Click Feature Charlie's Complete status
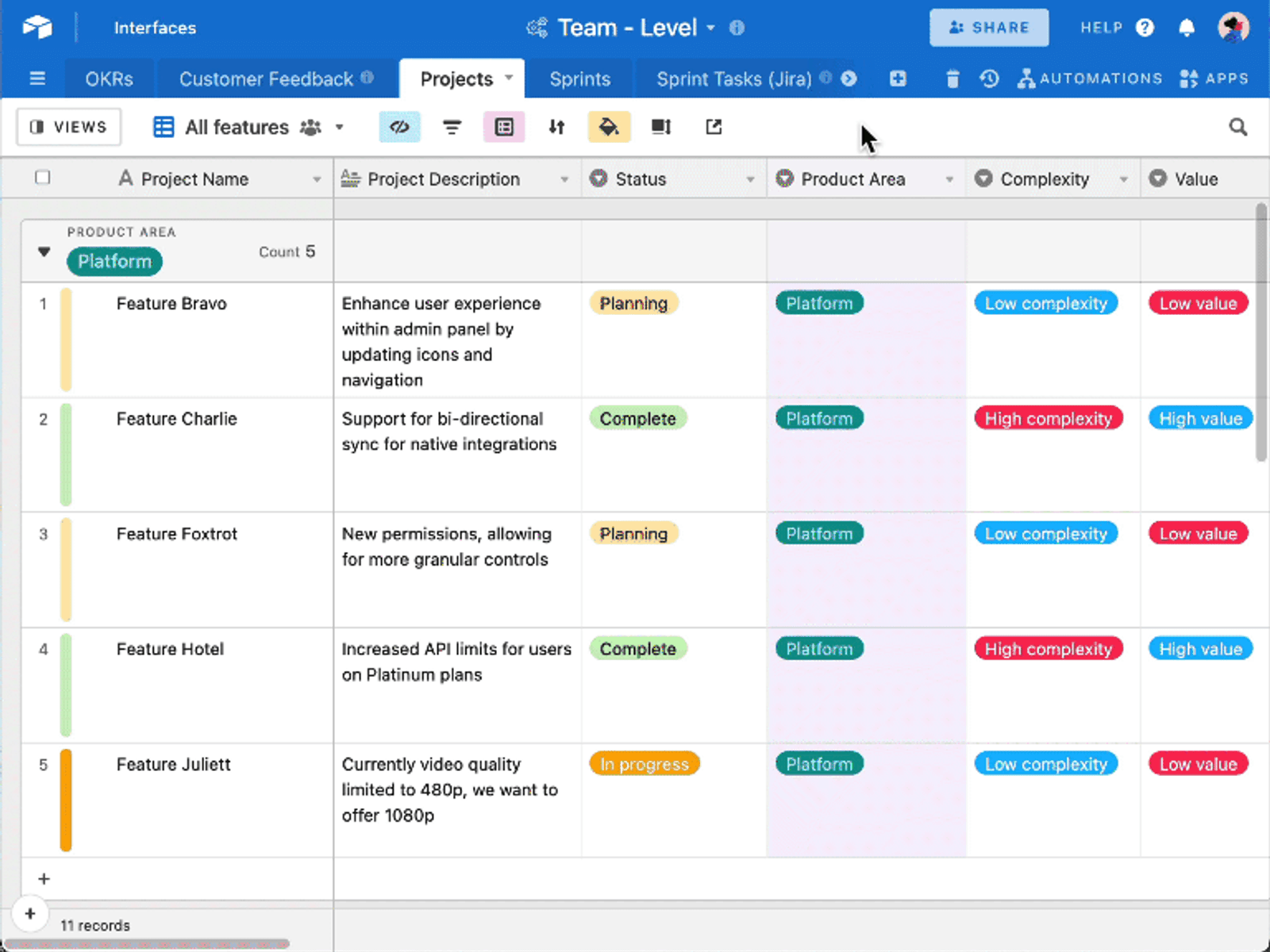The height and width of the screenshot is (952, 1270). pos(637,418)
